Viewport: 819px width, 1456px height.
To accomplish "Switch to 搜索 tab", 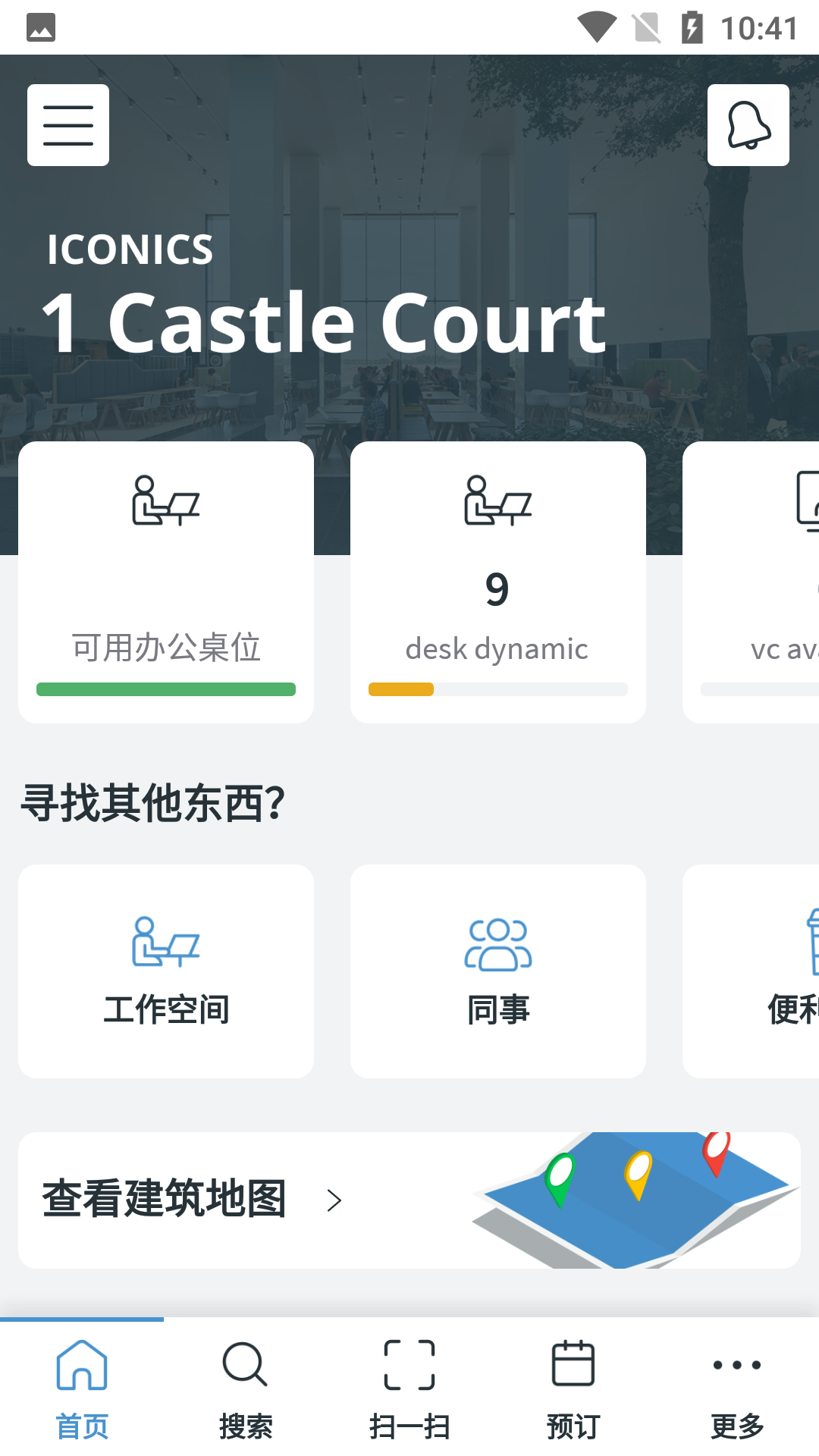I will point(246,1387).
